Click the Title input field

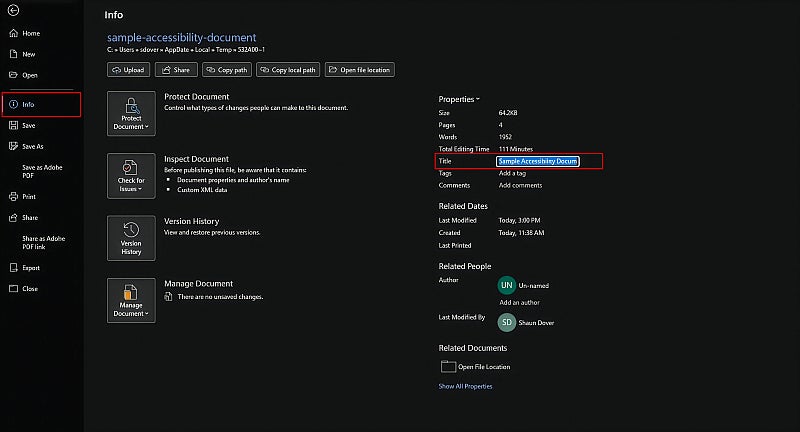[537, 161]
